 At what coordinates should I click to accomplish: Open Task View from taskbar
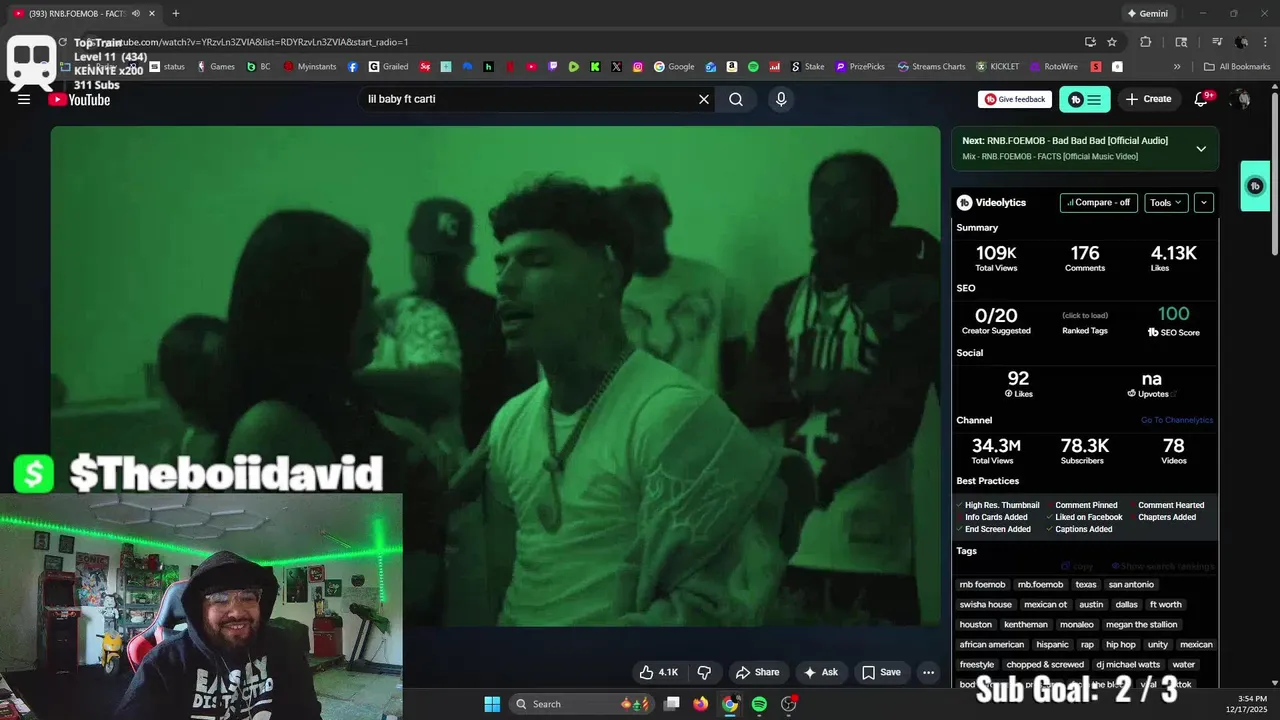[672, 704]
